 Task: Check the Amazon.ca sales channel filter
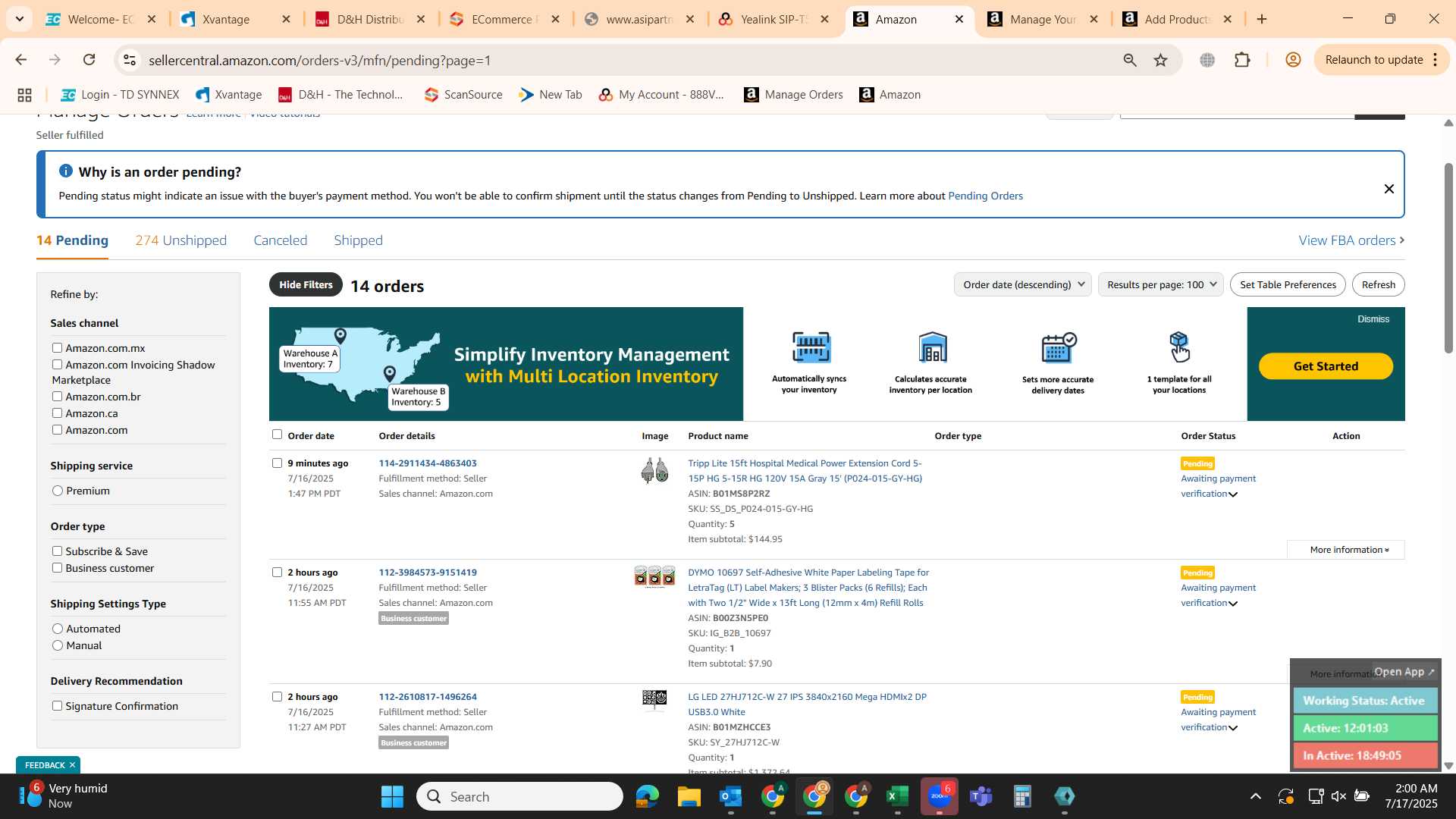click(x=57, y=413)
